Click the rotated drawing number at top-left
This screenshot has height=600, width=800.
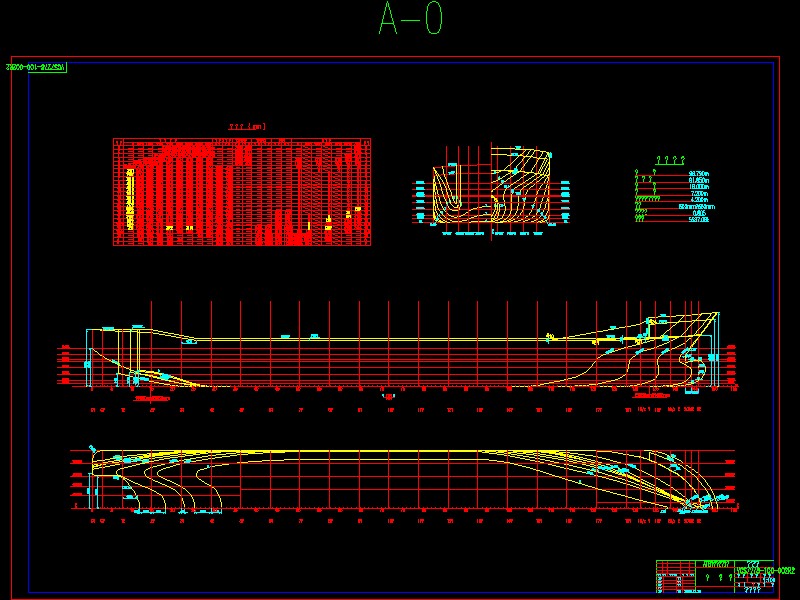(x=35, y=67)
